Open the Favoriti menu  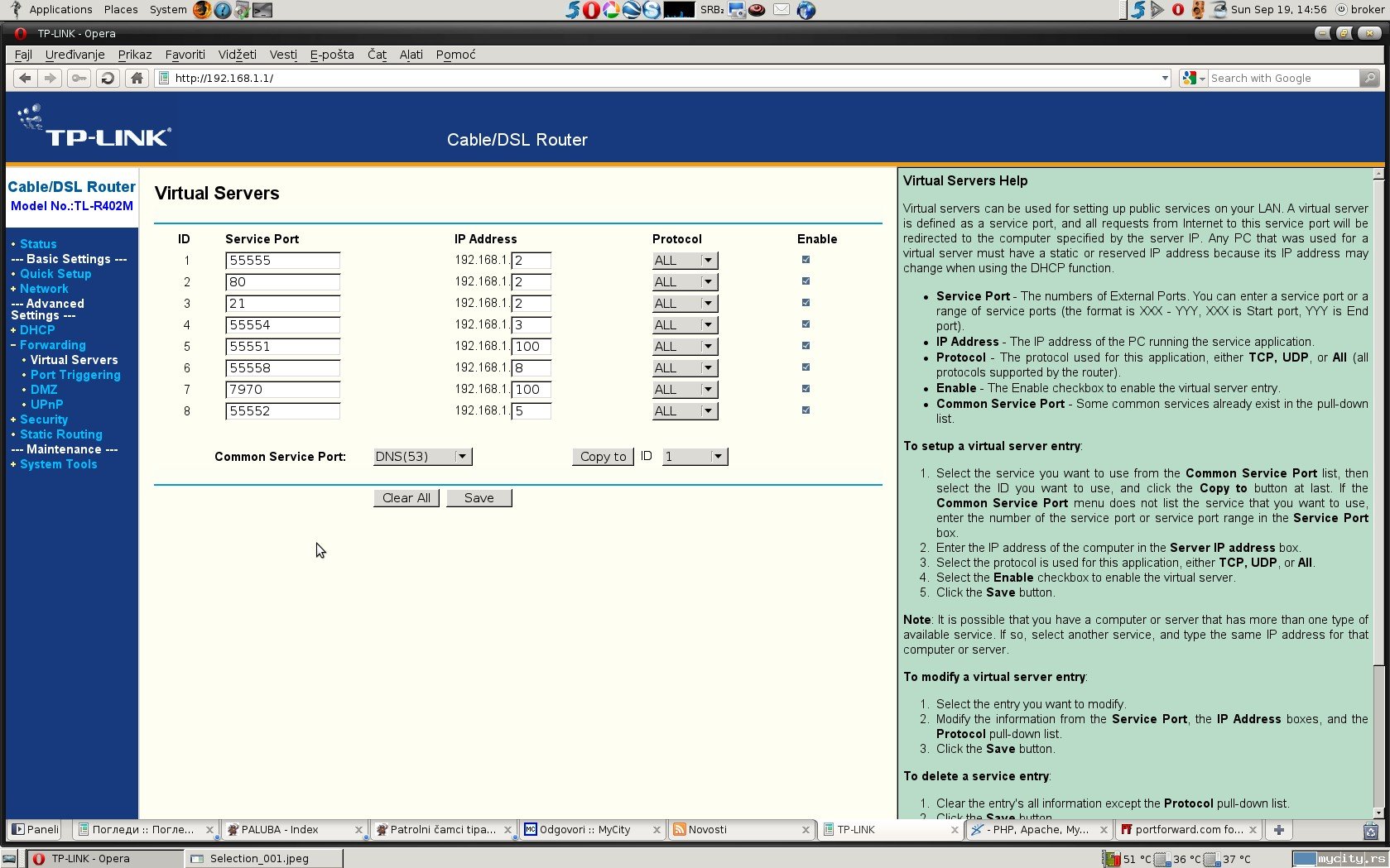pos(185,55)
